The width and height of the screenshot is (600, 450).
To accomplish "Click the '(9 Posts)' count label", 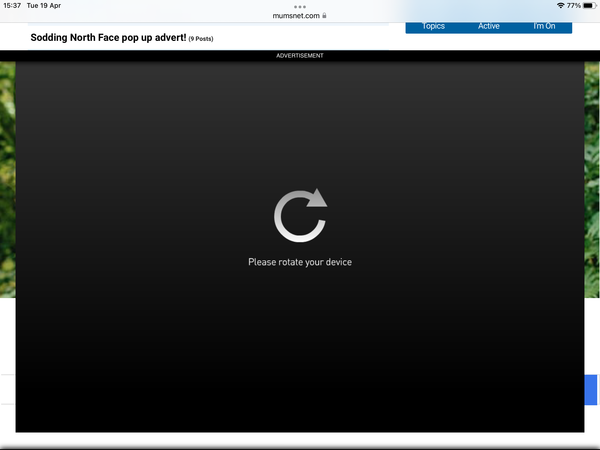I will pos(201,39).
